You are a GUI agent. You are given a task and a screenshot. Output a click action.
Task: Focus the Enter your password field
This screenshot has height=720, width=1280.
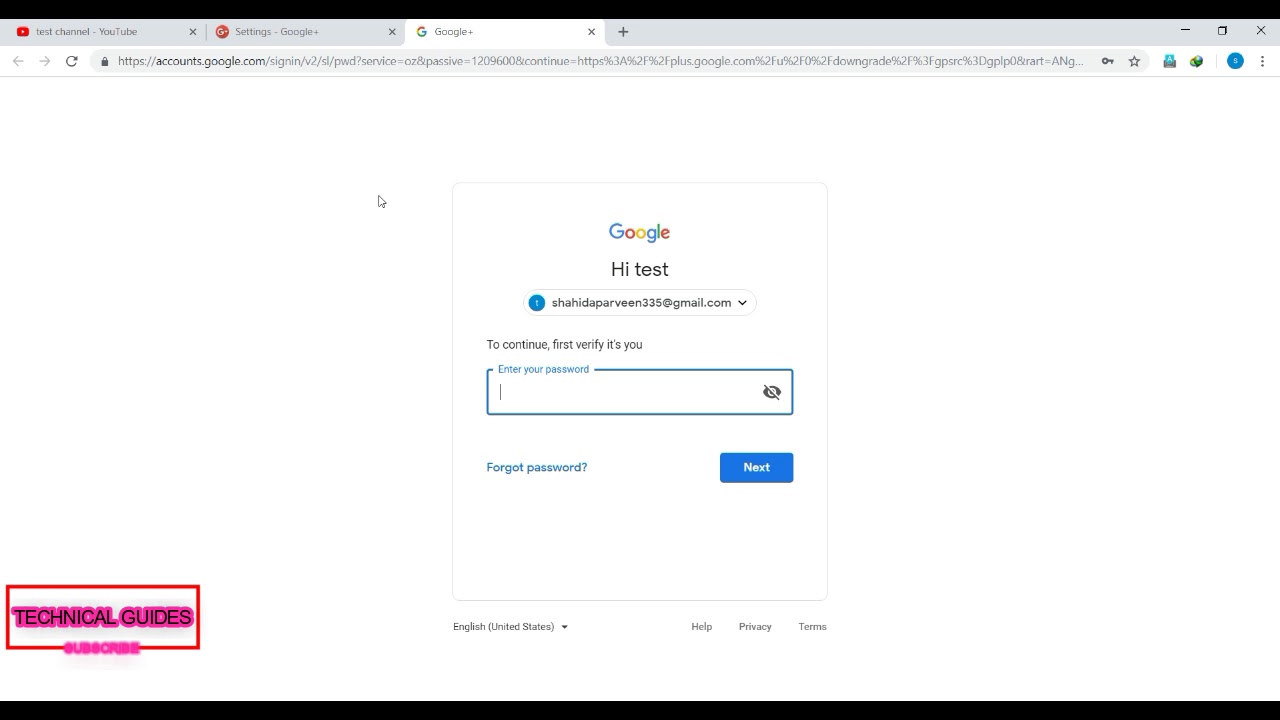pos(640,392)
